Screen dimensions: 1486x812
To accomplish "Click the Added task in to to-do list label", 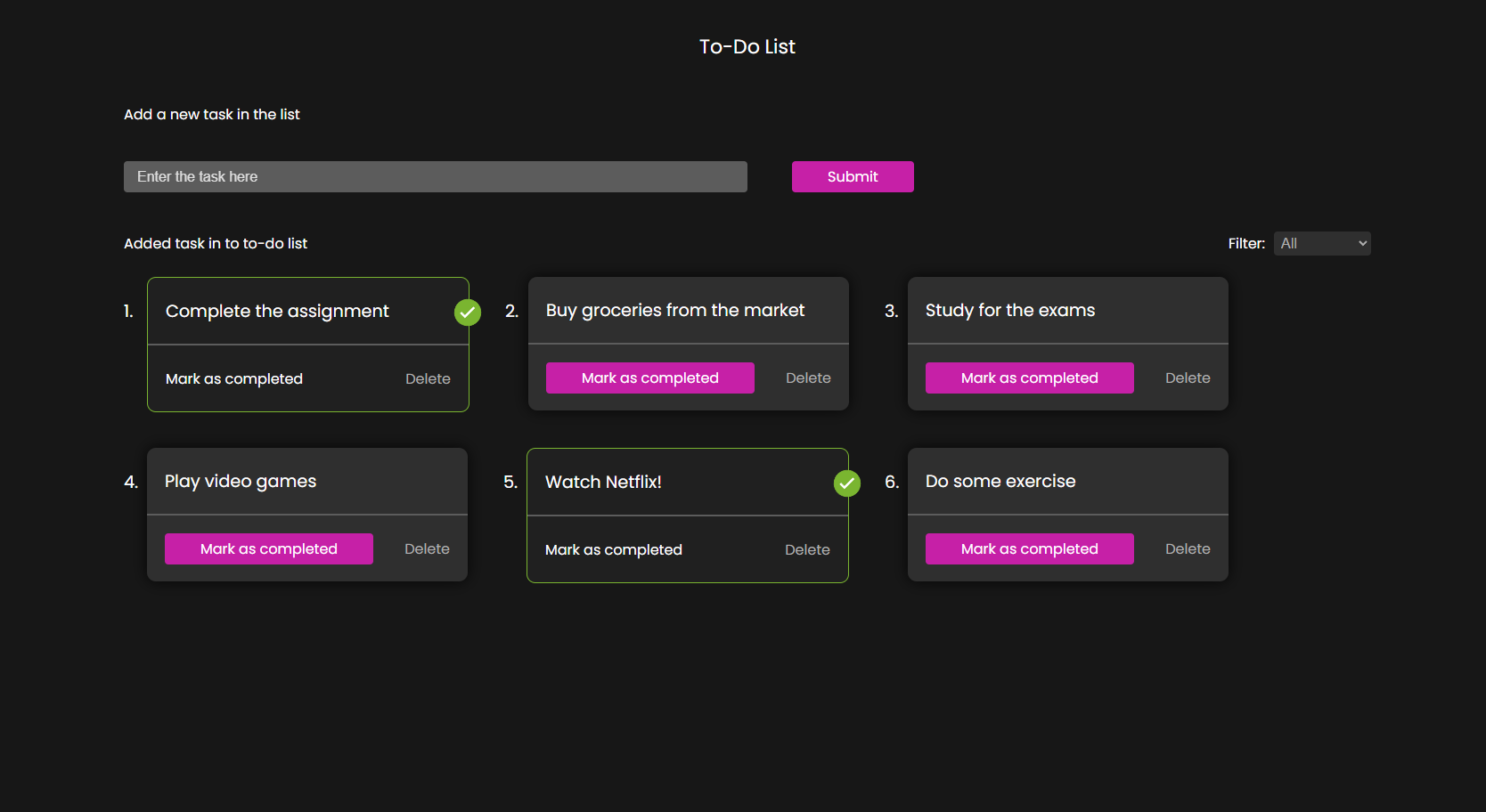I will (x=216, y=243).
